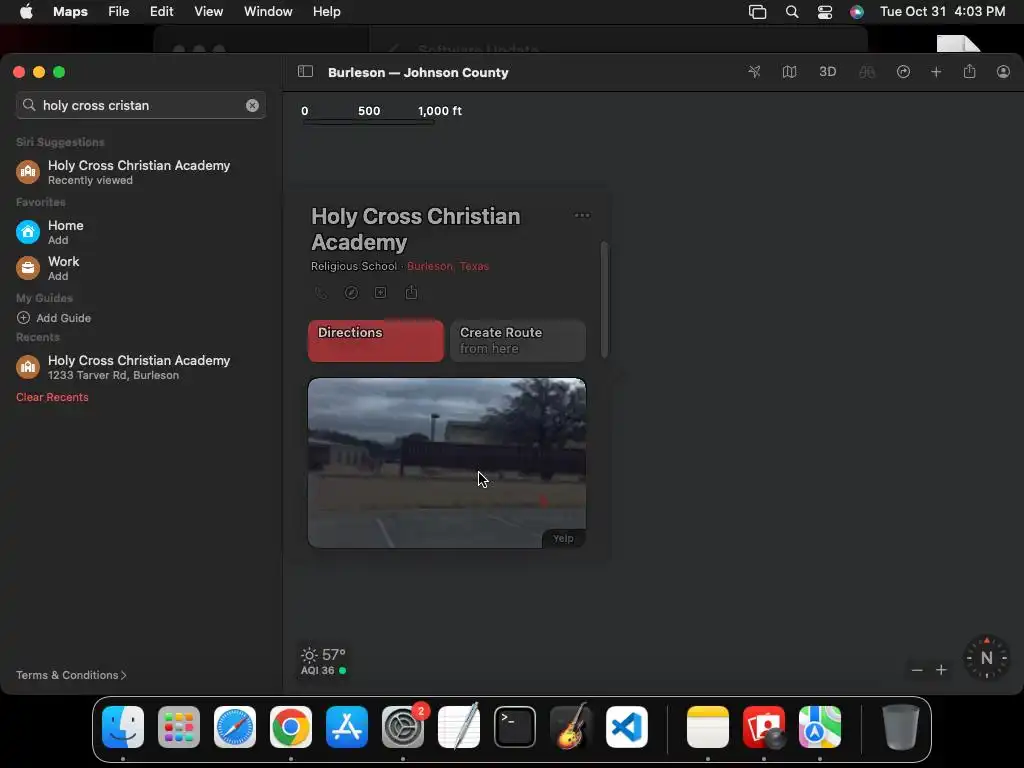The image size is (1024, 768).
Task: Open Terminal from the Dock
Action: click(515, 727)
